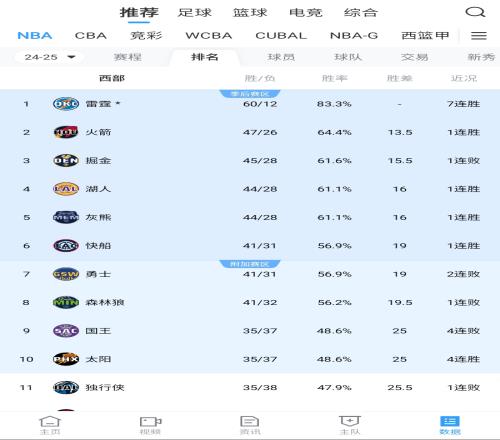The height and width of the screenshot is (440, 500).
Task: Select the 火箭 Rockets row
Action: tap(250, 132)
